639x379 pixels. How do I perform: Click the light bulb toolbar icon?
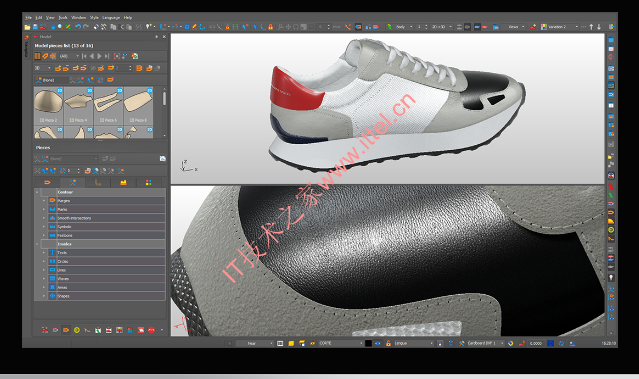[148, 27]
